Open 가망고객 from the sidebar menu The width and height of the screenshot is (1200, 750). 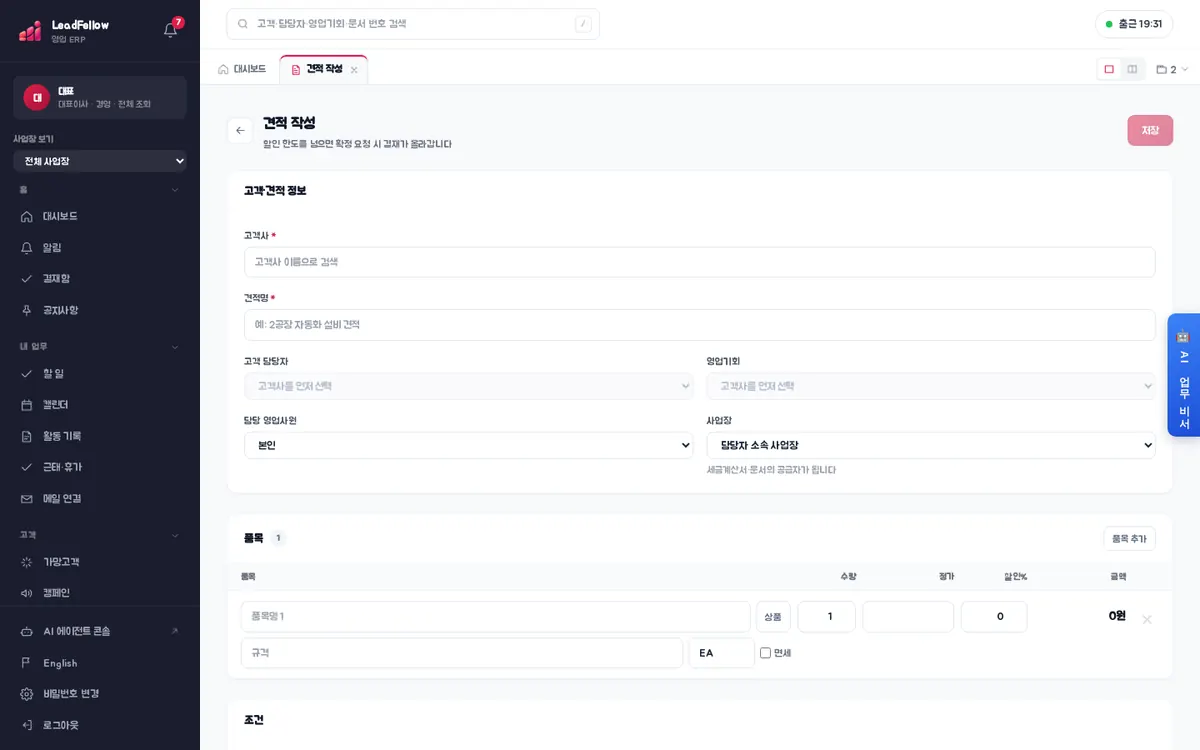point(100,562)
